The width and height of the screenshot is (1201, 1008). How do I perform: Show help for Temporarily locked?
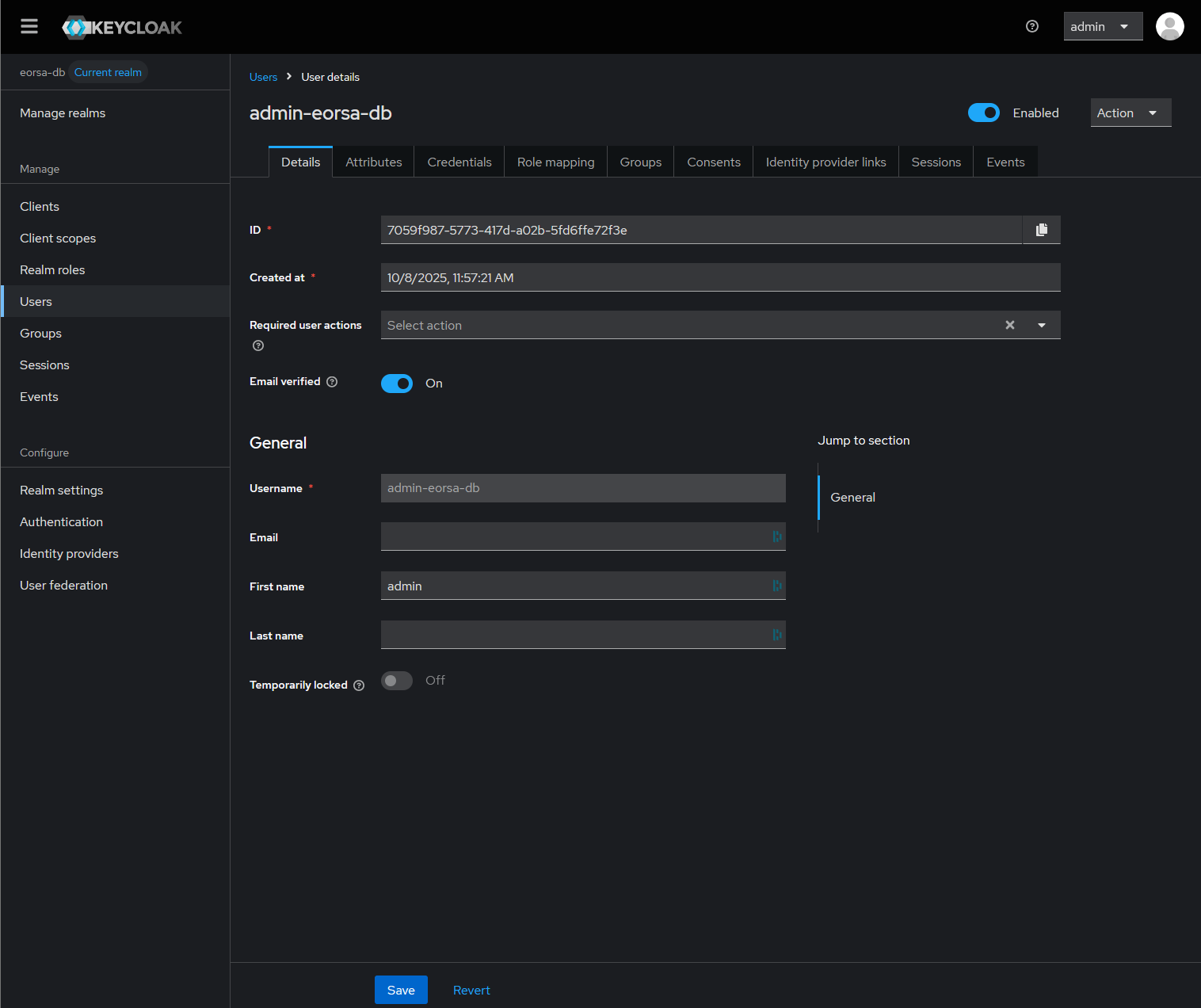coord(359,685)
